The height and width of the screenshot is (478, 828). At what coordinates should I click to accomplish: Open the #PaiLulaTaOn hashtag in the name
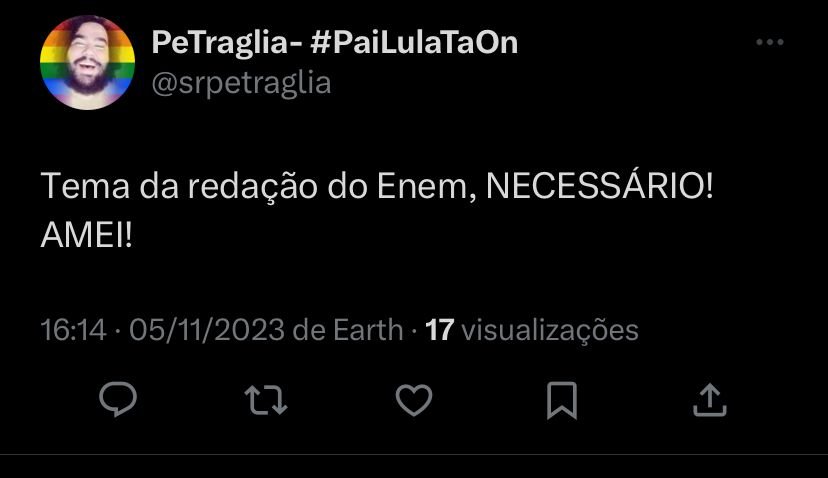click(x=414, y=42)
